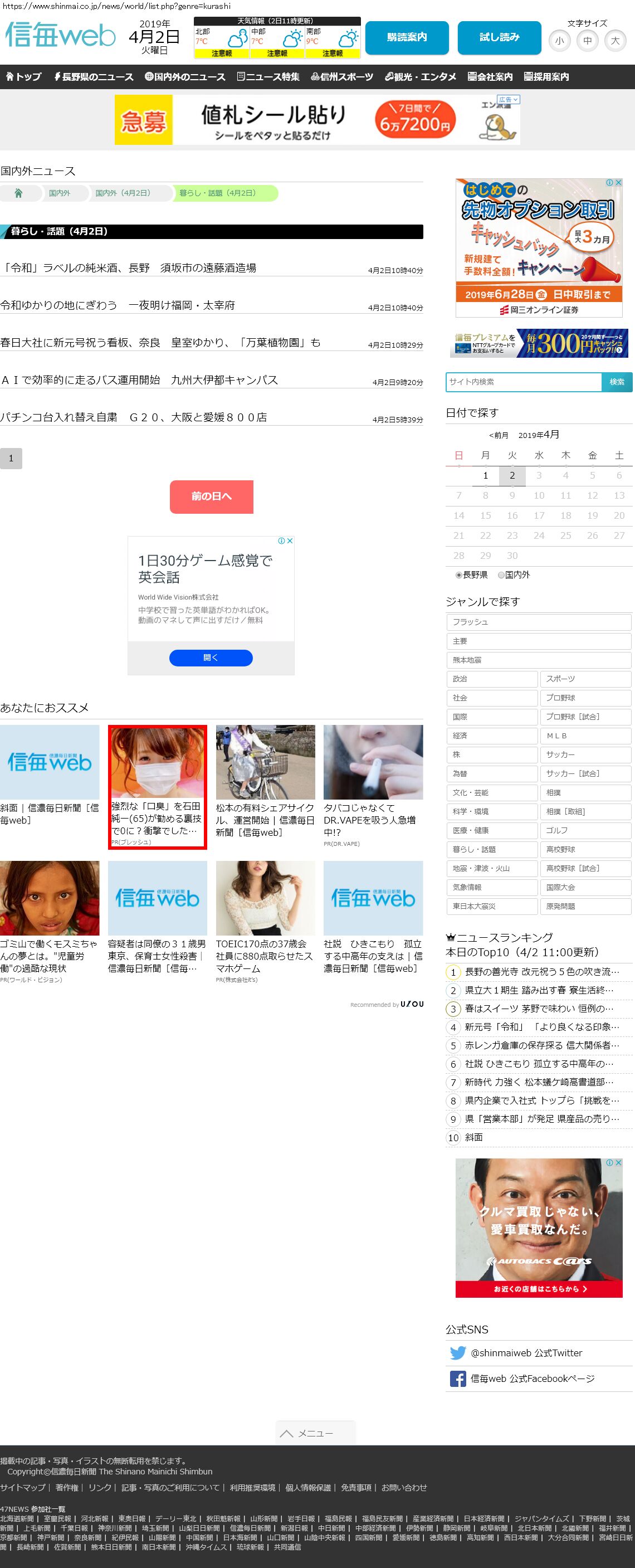
Task: Click the 信毎web logo
Action: pyautogui.click(x=60, y=35)
